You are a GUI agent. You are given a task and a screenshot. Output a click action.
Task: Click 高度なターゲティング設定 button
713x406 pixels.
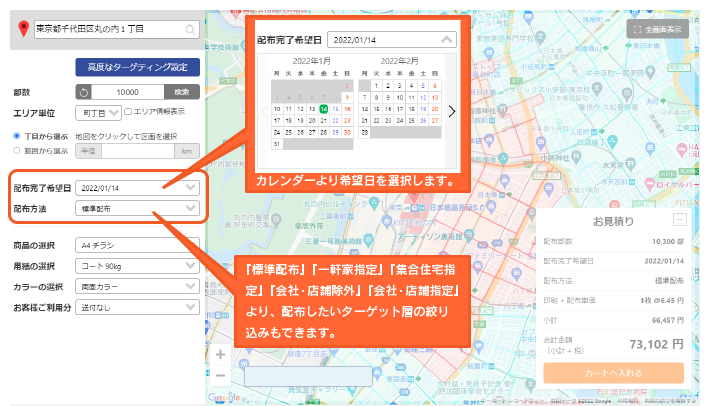point(137,67)
